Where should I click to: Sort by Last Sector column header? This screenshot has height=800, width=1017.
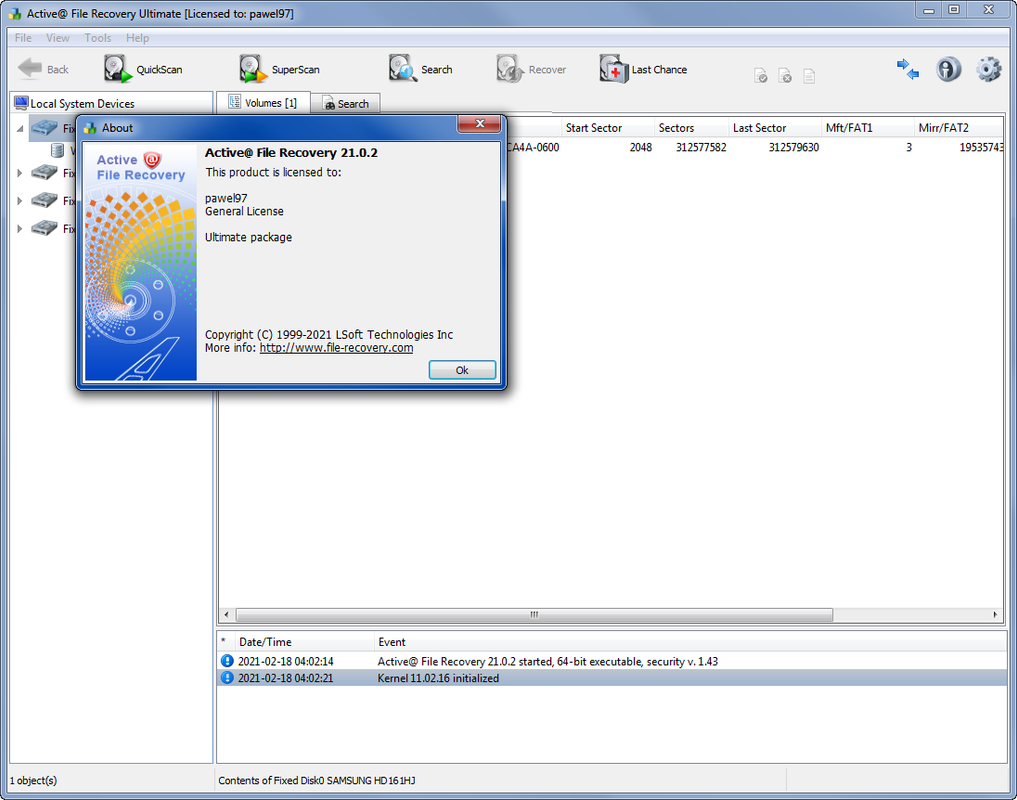pyautogui.click(x=774, y=128)
